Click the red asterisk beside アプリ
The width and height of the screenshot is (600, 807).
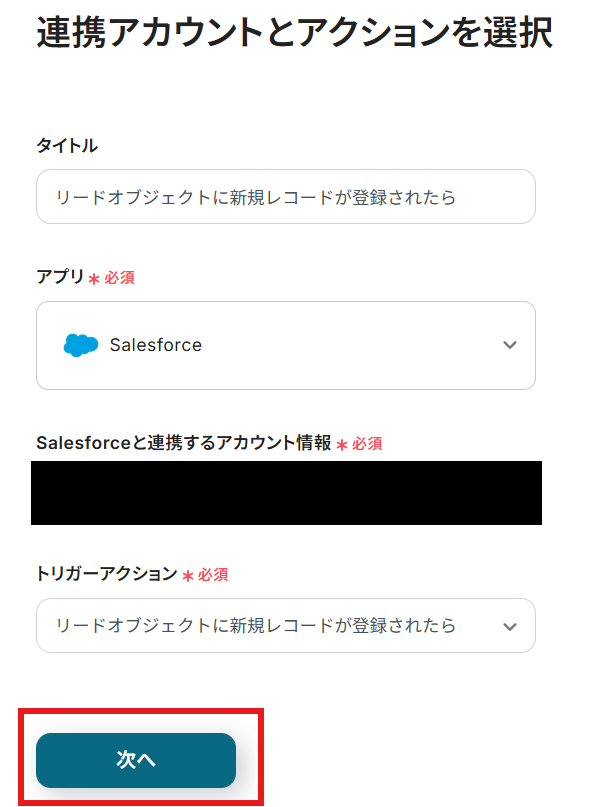[94, 279]
